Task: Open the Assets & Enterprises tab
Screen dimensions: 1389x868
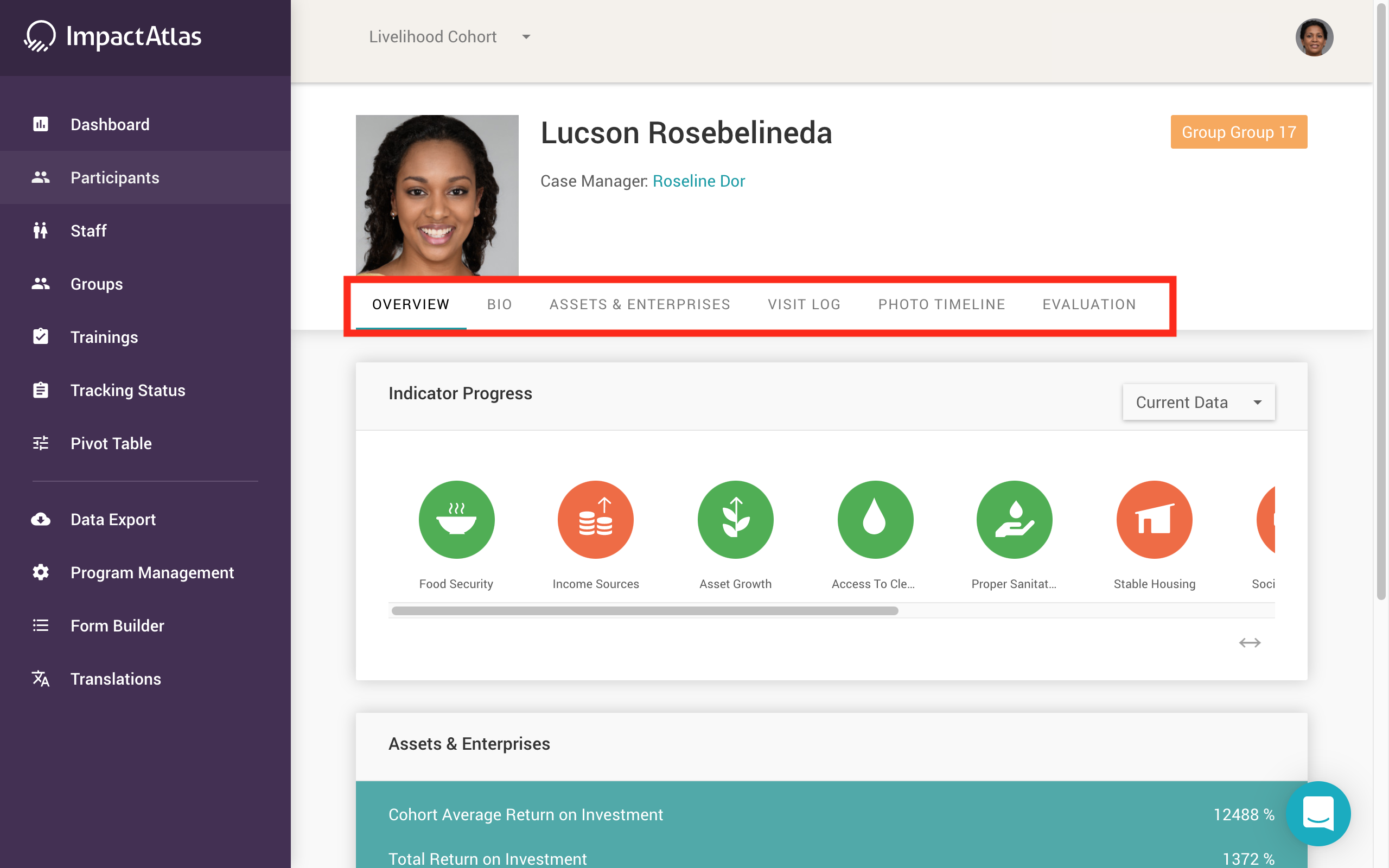Action: coord(639,304)
